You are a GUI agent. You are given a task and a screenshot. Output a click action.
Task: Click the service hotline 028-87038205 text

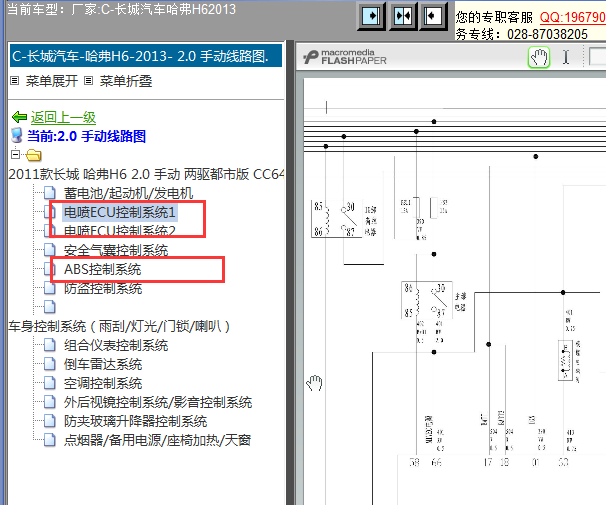tap(547, 34)
